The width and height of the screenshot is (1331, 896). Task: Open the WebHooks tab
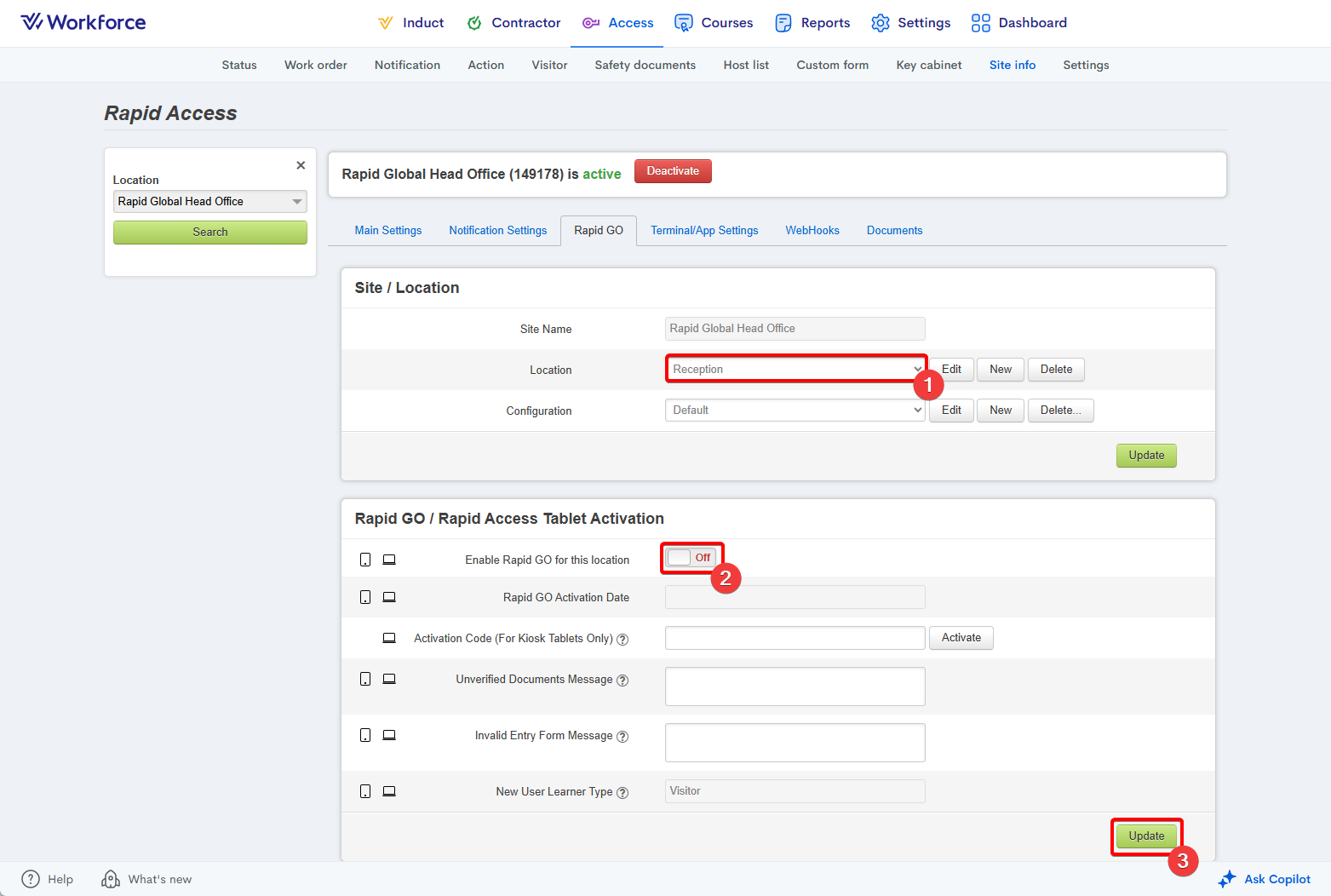click(812, 231)
